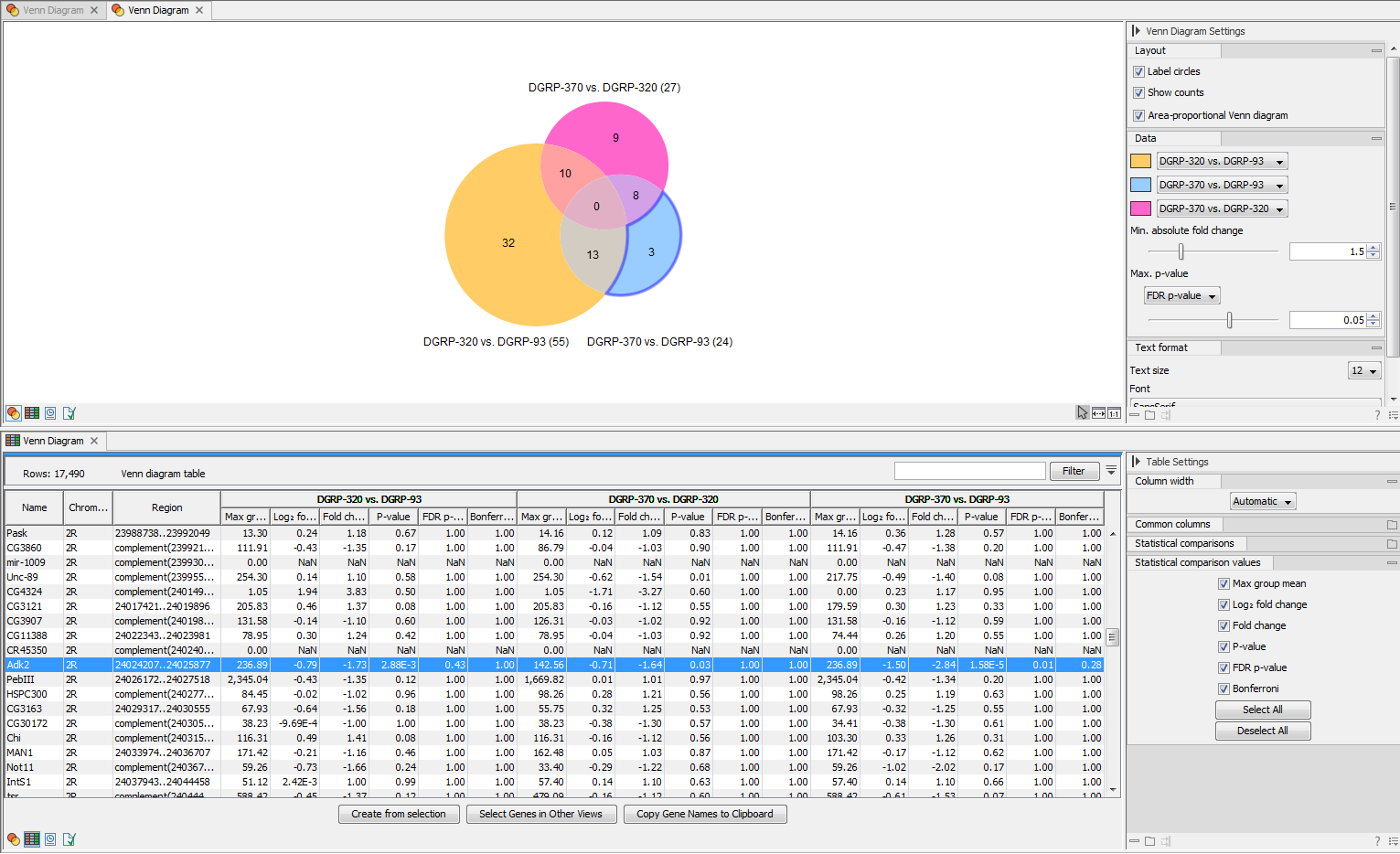Open the FDR p-value type dropdown
This screenshot has height=854, width=1400.
pyautogui.click(x=1181, y=296)
